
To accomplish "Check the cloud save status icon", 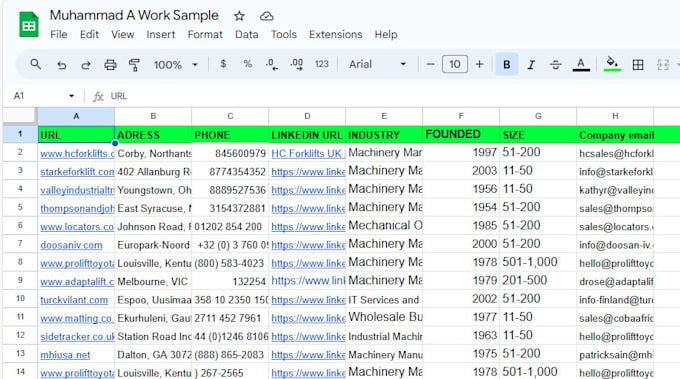I will (x=266, y=16).
